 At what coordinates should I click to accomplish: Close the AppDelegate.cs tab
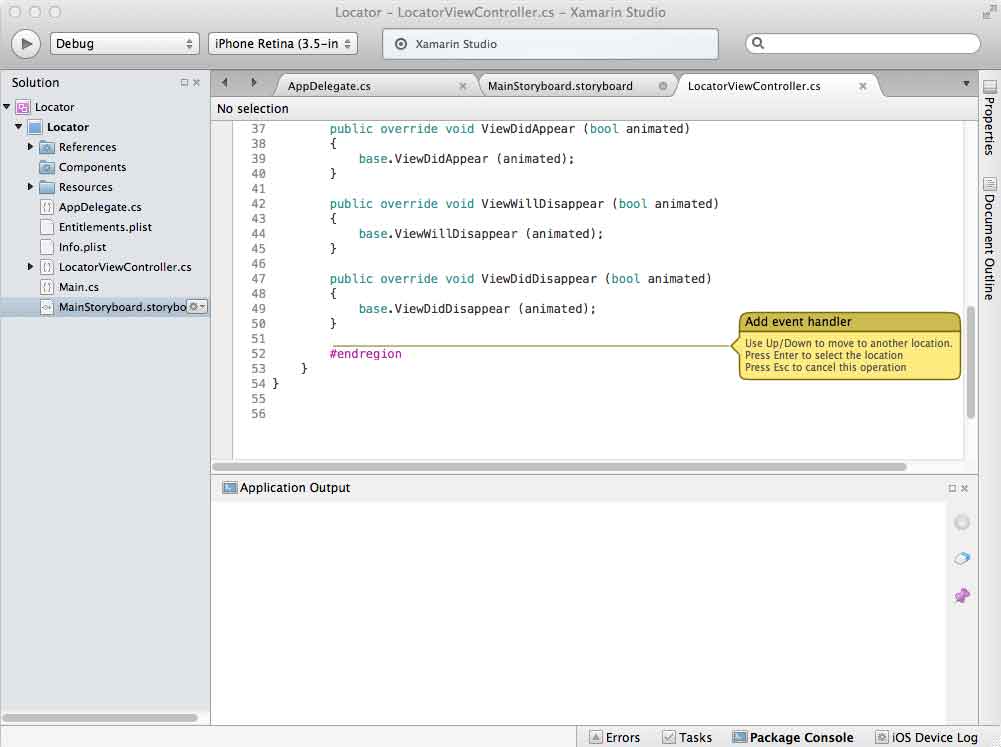[463, 86]
